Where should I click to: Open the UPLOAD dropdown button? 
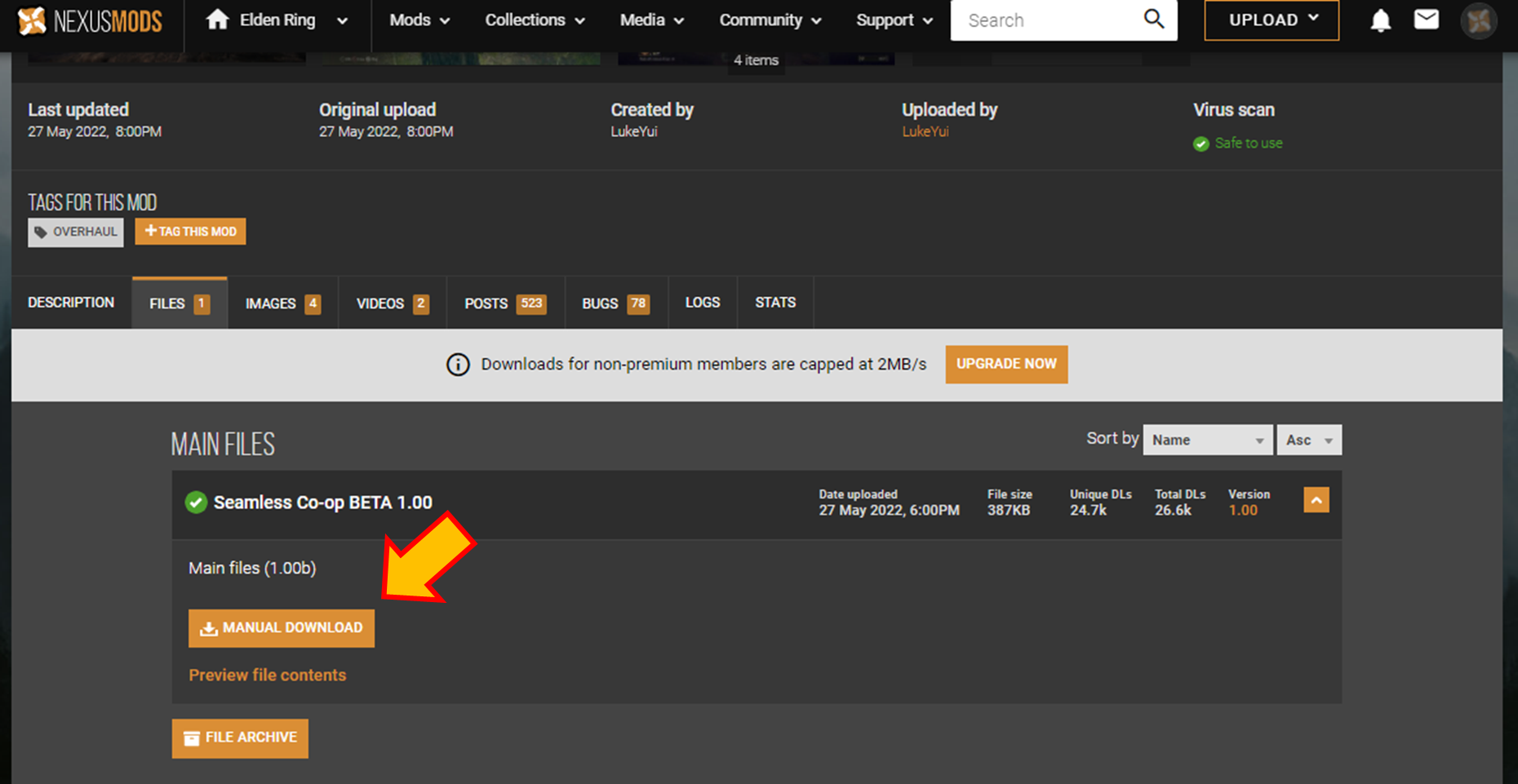coord(1272,20)
